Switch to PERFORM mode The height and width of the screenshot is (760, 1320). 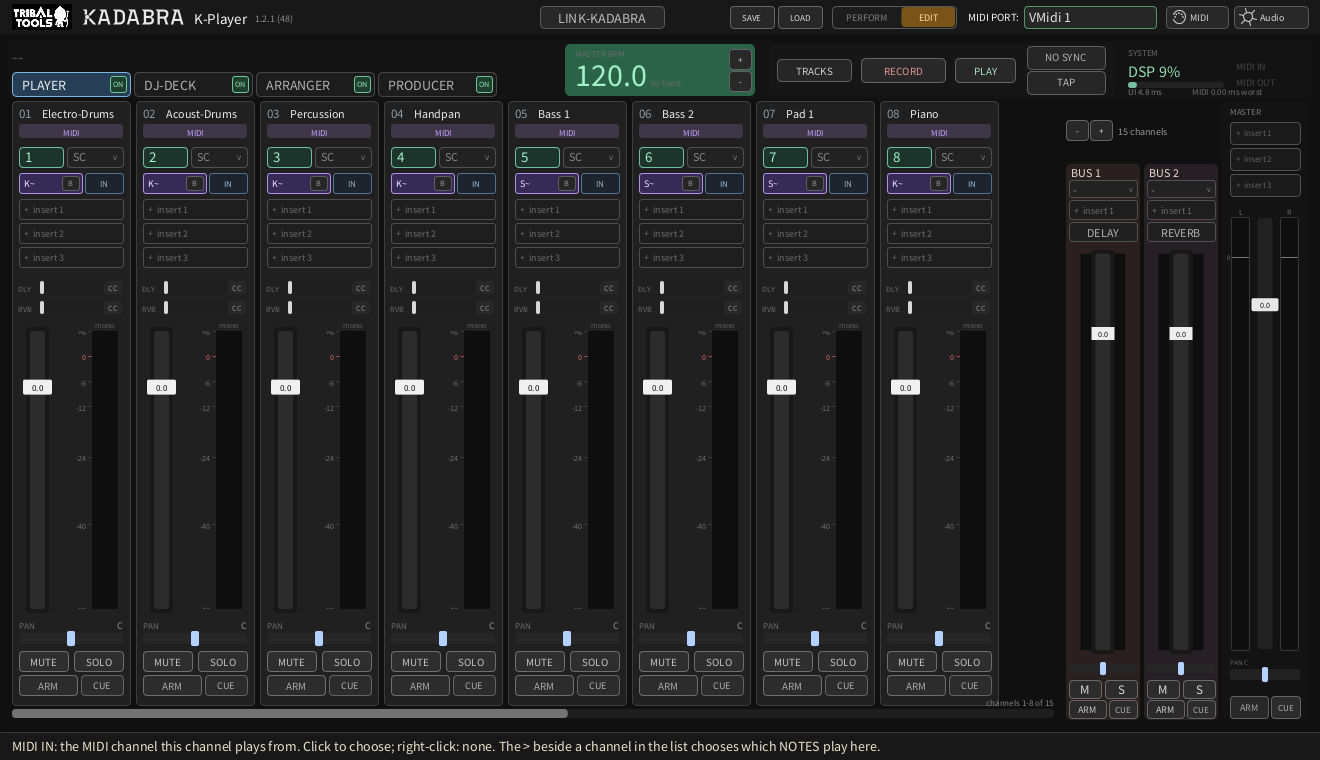coord(867,17)
